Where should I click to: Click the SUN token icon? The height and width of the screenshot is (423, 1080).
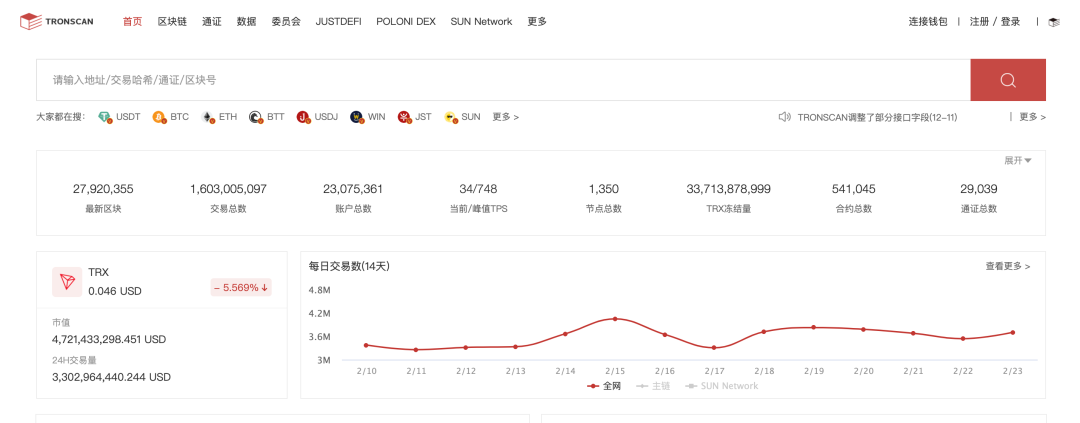pos(450,117)
